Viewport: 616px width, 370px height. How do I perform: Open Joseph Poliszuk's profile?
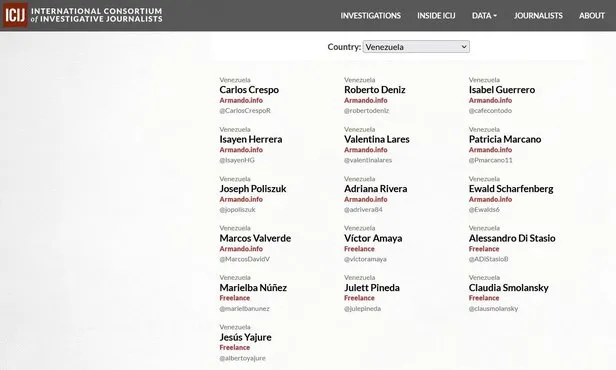253,189
